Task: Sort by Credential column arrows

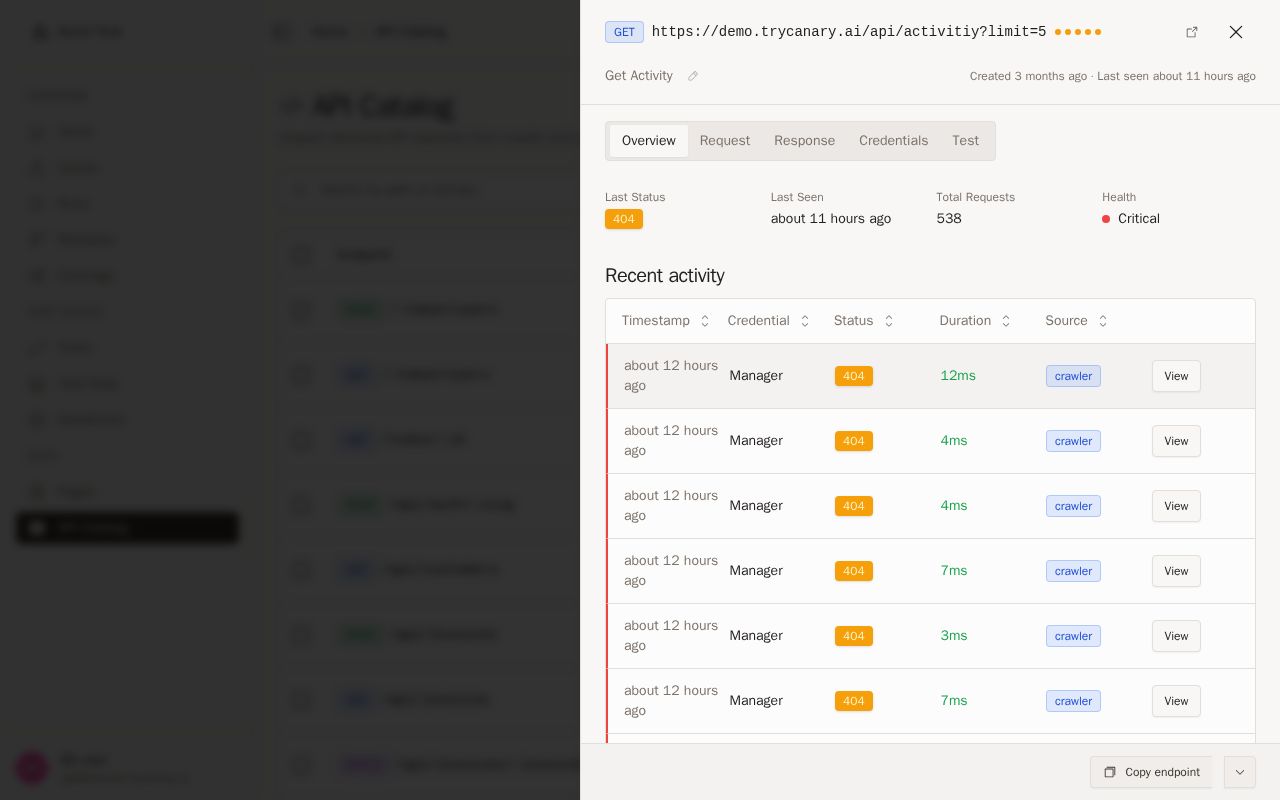Action: [805, 321]
